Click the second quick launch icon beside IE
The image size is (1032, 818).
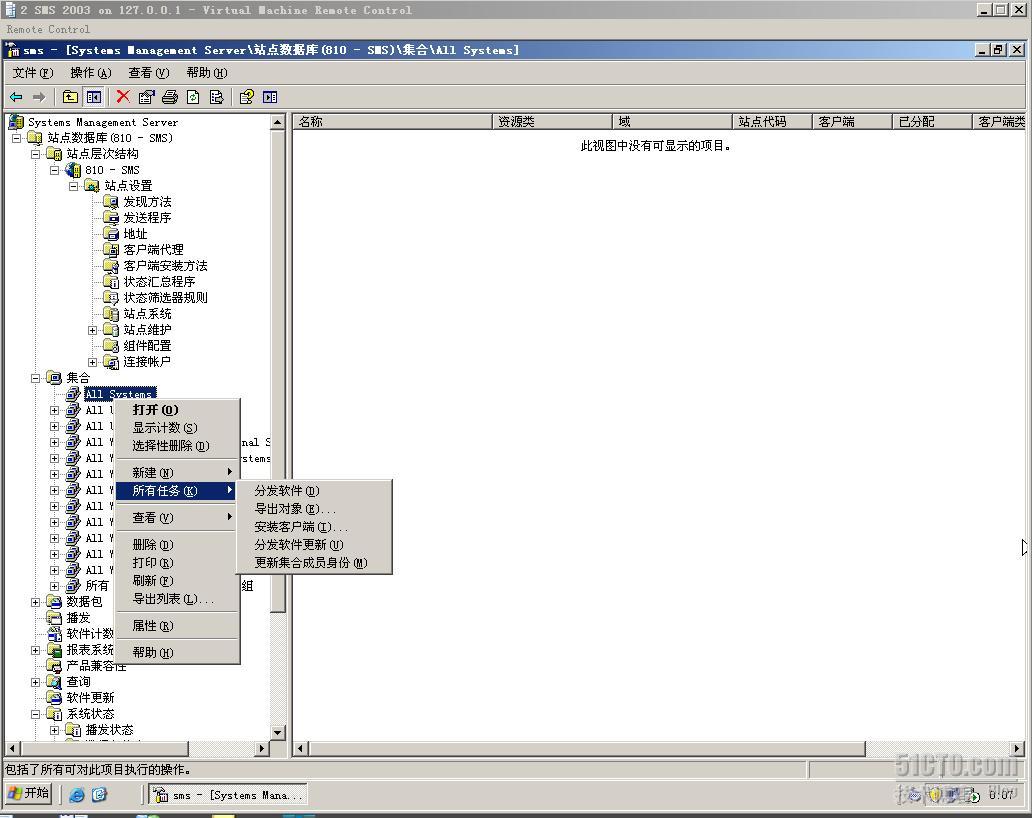(99, 794)
